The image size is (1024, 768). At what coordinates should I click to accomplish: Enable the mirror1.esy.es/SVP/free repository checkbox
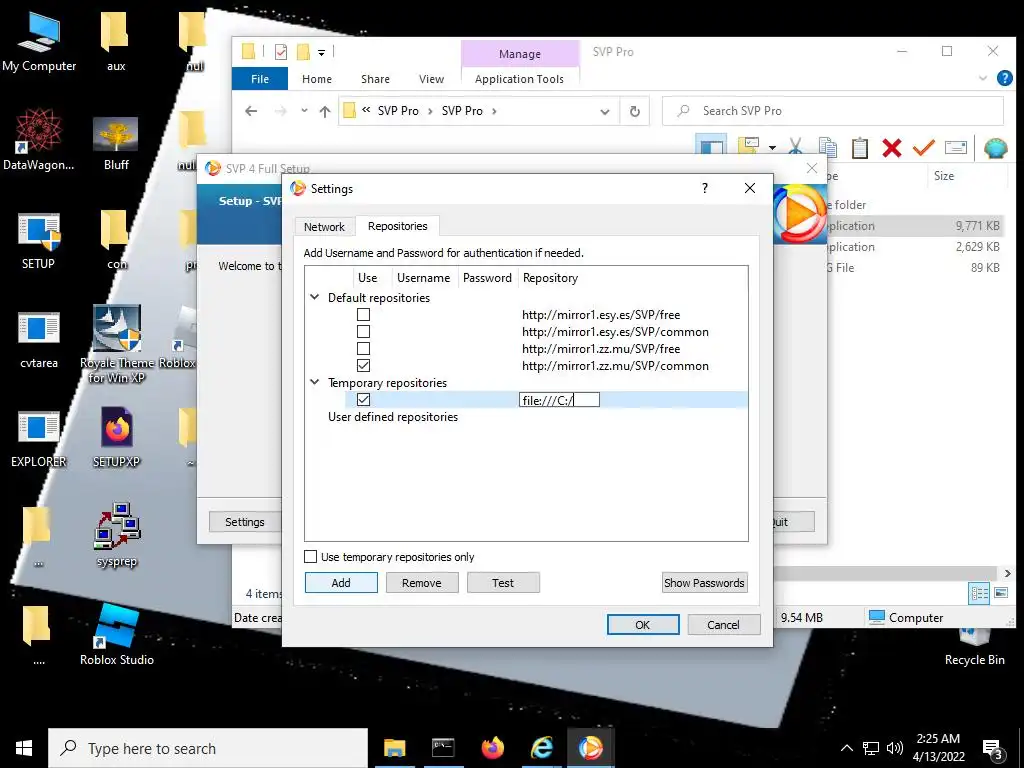pyautogui.click(x=363, y=315)
